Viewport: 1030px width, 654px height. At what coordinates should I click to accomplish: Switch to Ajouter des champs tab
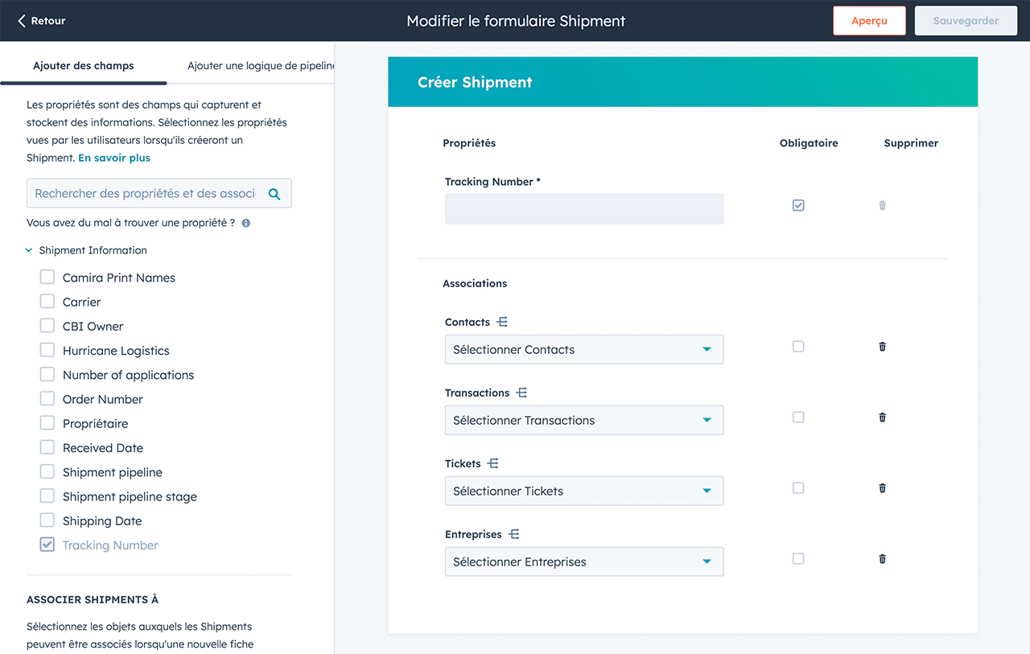click(x=83, y=66)
